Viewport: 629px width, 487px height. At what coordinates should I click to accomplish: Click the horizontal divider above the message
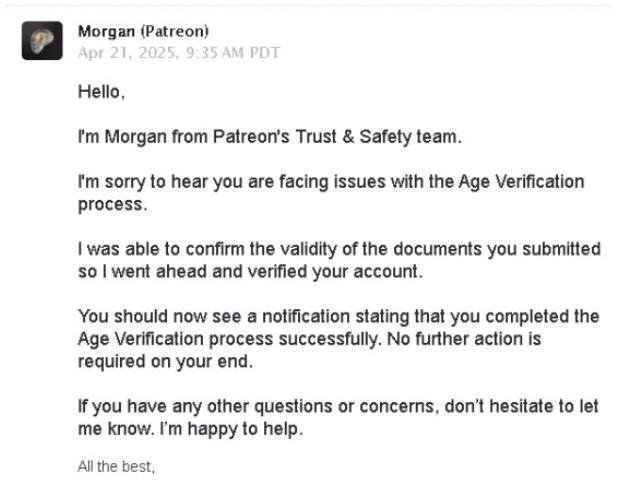[x=309, y=5]
